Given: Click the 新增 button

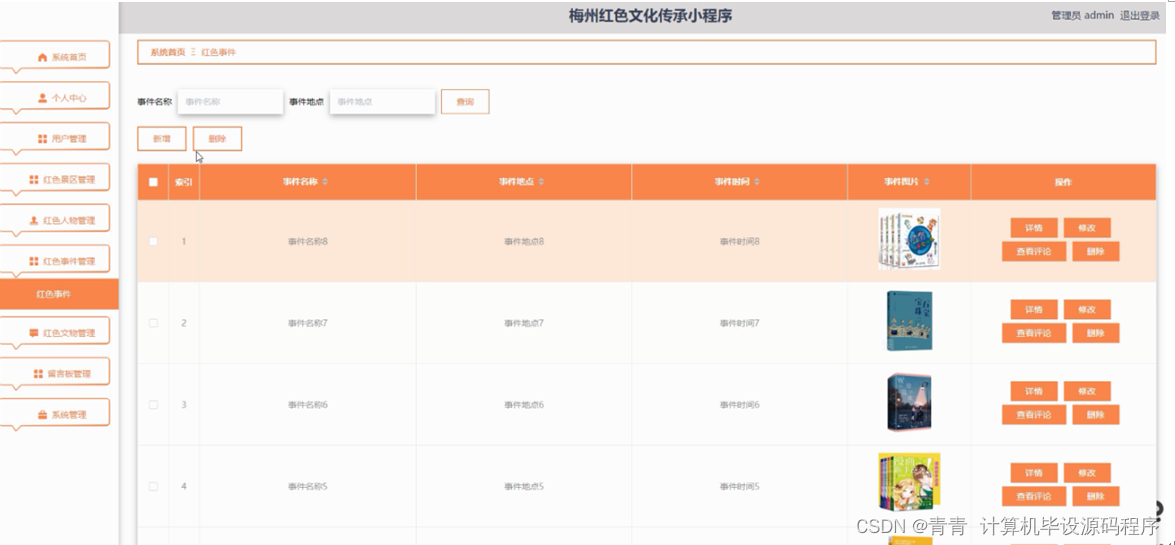Looking at the screenshot, I should coord(161,139).
